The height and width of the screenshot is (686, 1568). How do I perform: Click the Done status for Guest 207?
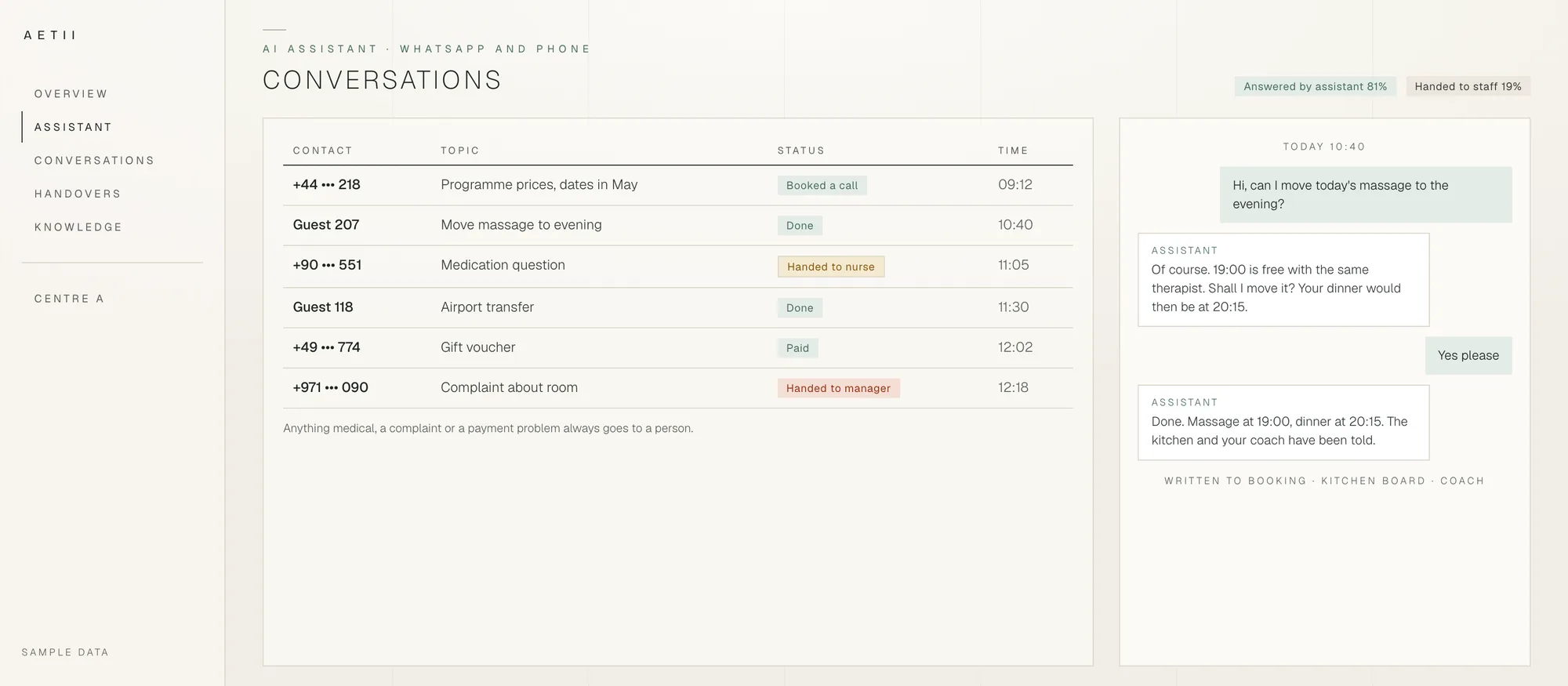tap(800, 226)
